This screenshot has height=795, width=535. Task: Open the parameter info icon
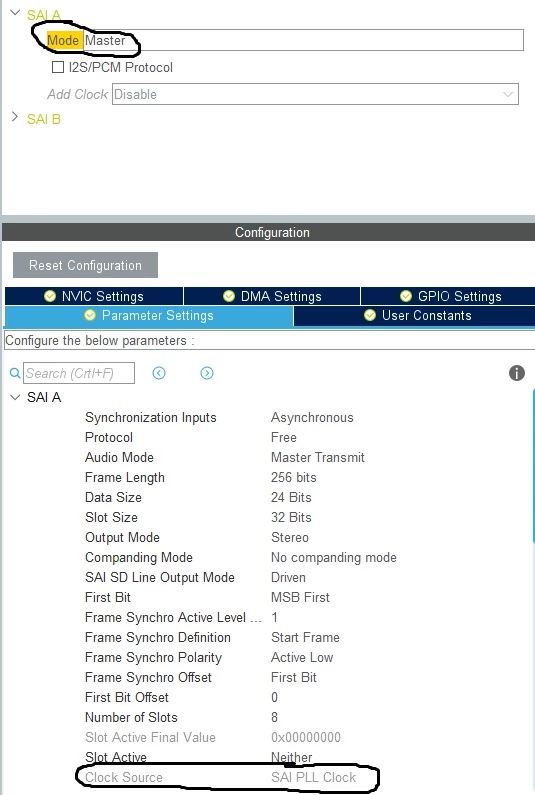tap(517, 373)
